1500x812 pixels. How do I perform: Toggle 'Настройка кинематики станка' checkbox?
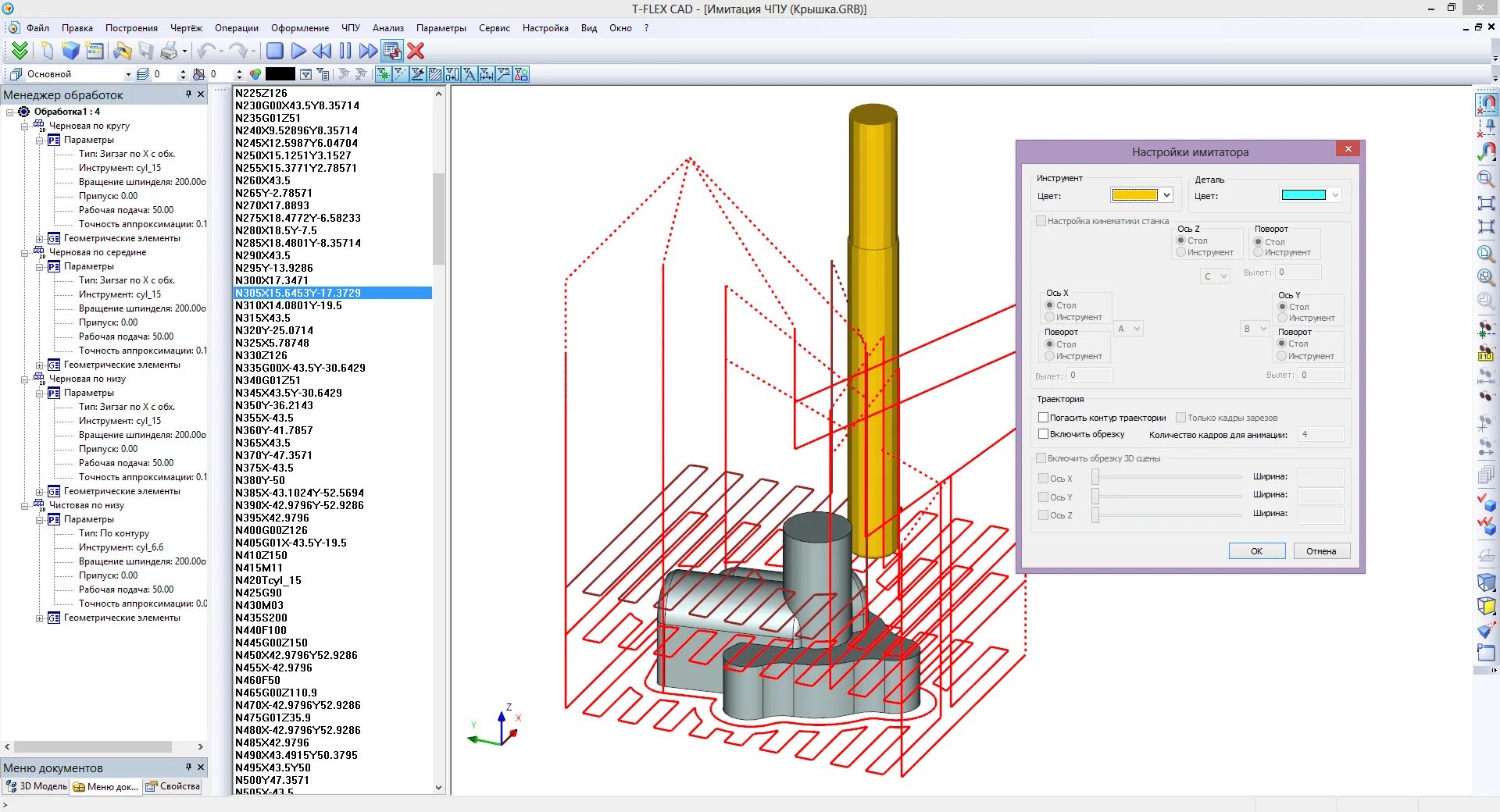(1041, 221)
